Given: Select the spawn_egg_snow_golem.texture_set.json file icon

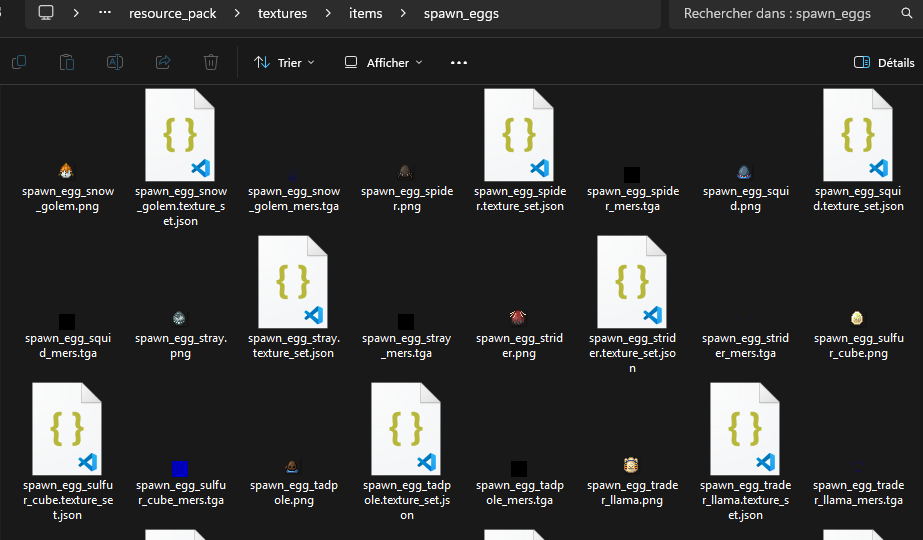Looking at the screenshot, I should (180, 135).
